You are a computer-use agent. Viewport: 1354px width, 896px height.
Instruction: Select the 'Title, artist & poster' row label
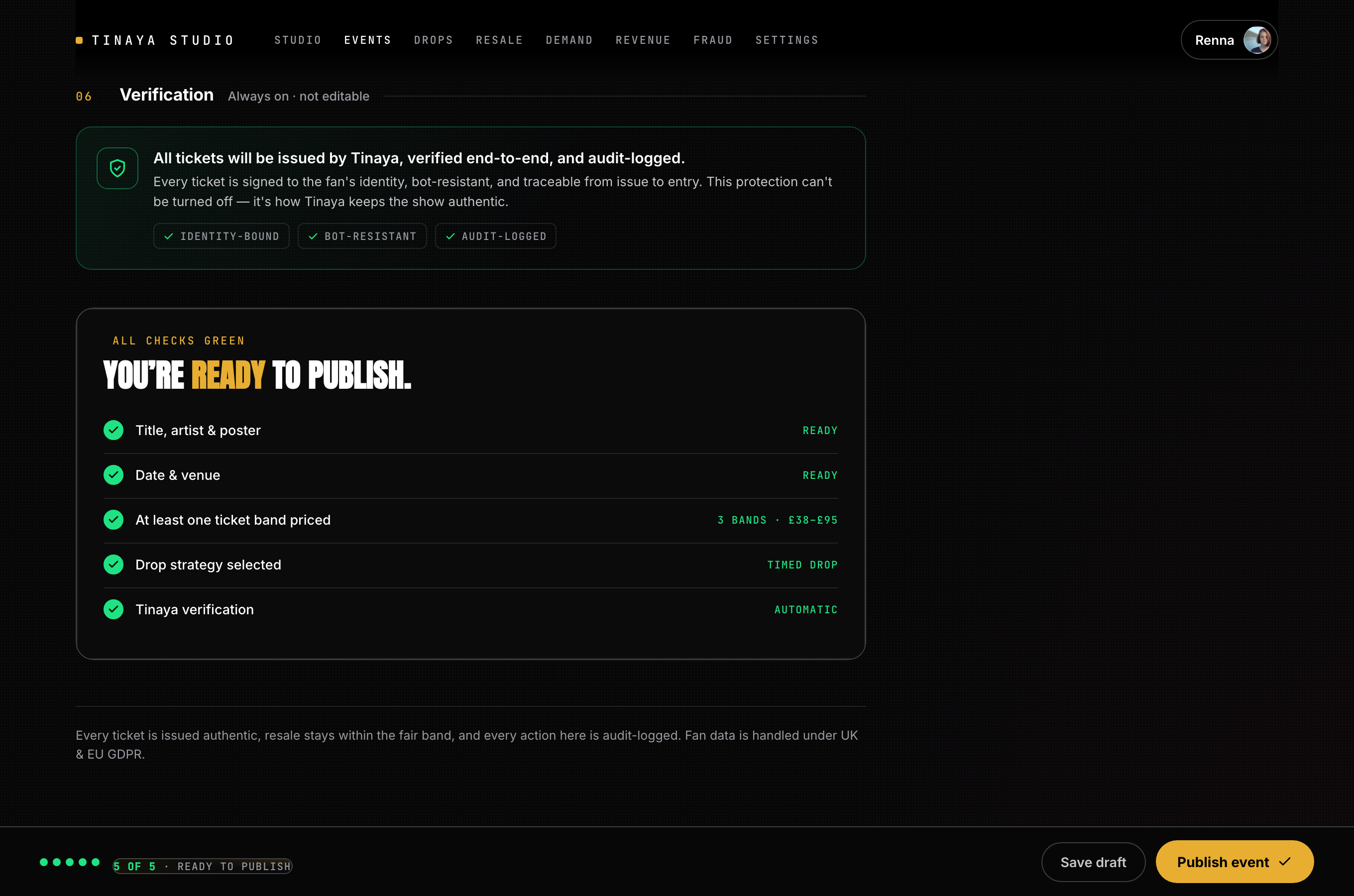[x=198, y=430]
